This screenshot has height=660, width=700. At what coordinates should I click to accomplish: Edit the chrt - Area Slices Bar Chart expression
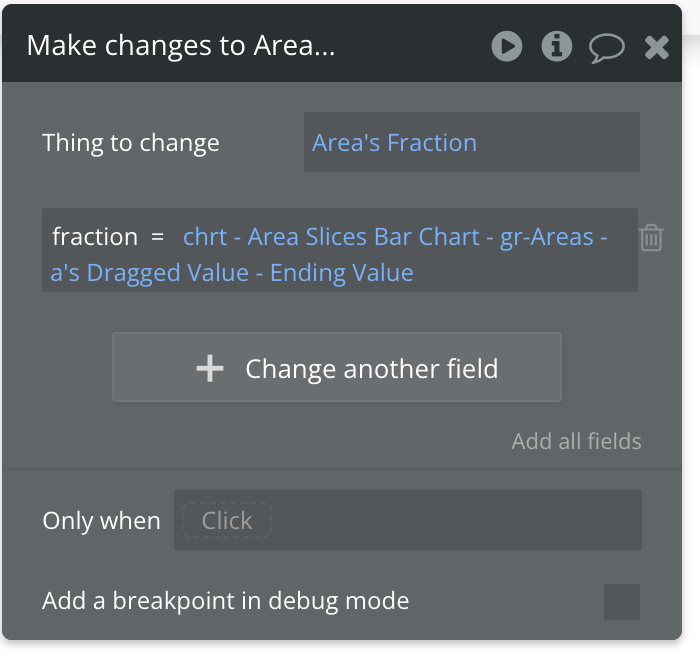tap(395, 237)
